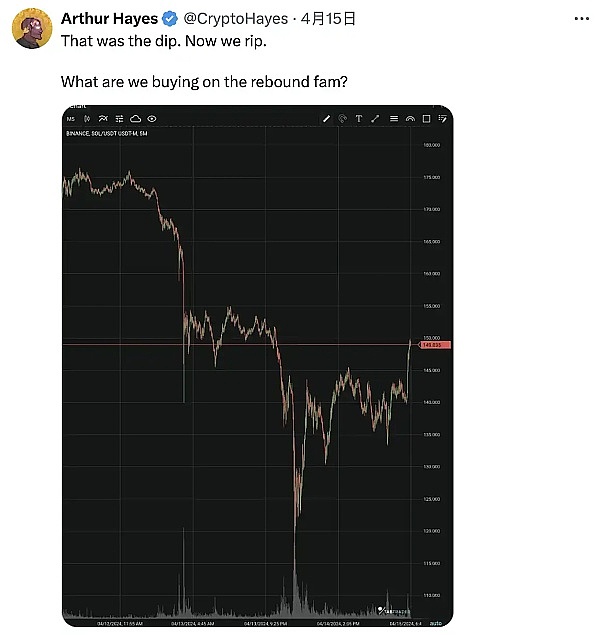The image size is (600, 635).
Task: Open the horizontal lines menu icon
Action: (x=393, y=118)
